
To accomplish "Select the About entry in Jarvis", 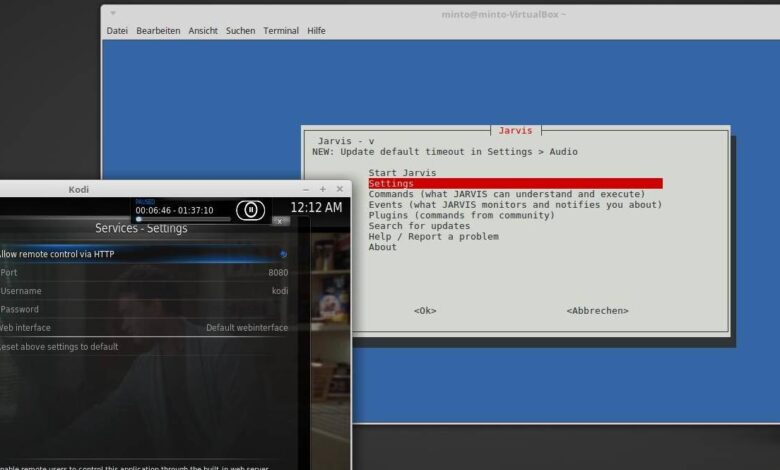I will (x=382, y=247).
